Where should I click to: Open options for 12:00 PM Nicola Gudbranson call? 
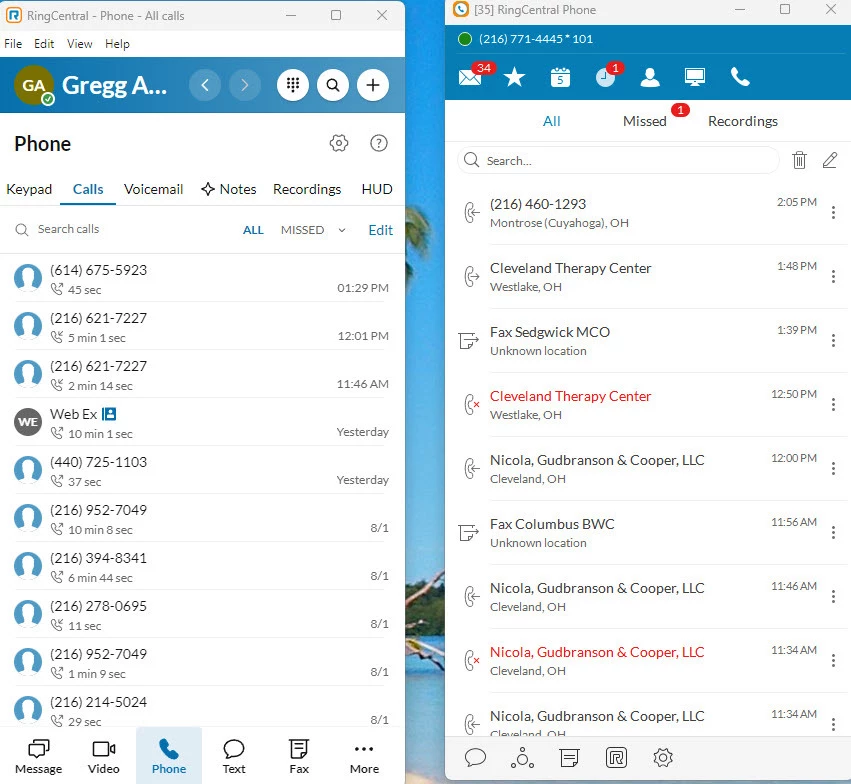pos(833,469)
